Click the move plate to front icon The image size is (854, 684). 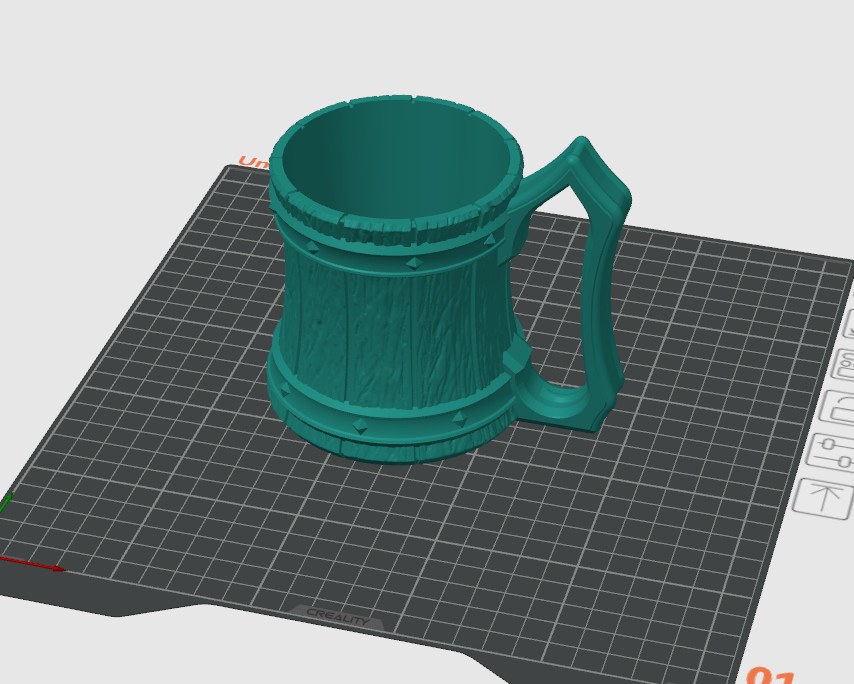(823, 497)
